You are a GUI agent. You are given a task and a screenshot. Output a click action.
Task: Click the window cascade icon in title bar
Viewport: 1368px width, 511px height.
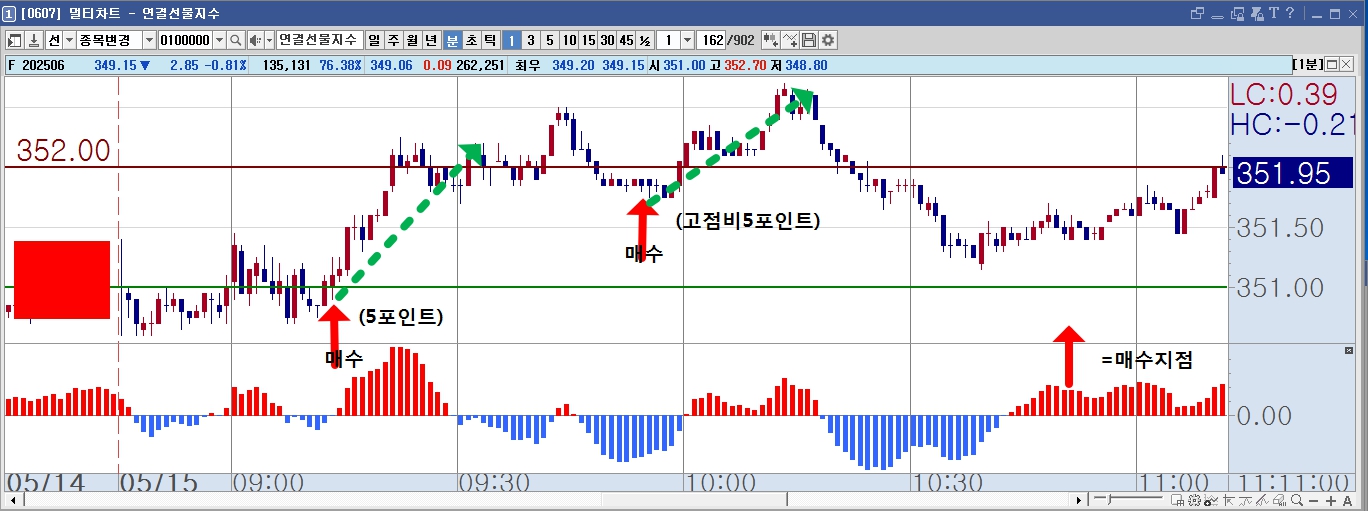pos(1197,13)
